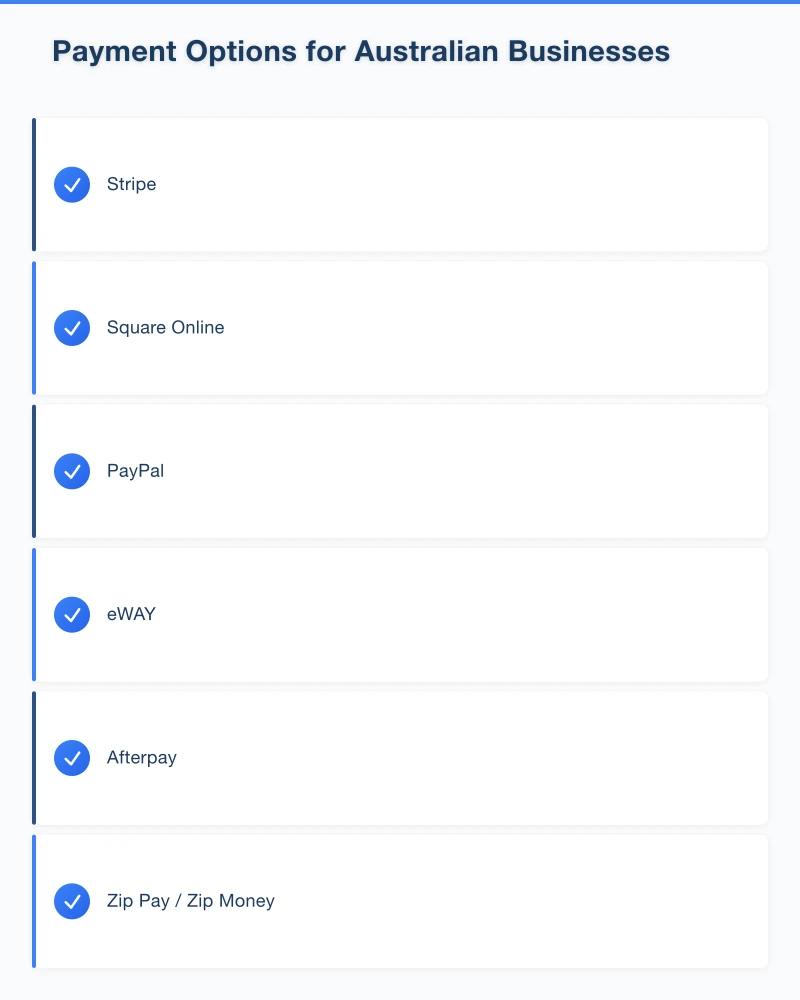Screen dimensions: 800x1000
Task: Click the checkmark icon beside Stripe
Action: coord(72,185)
